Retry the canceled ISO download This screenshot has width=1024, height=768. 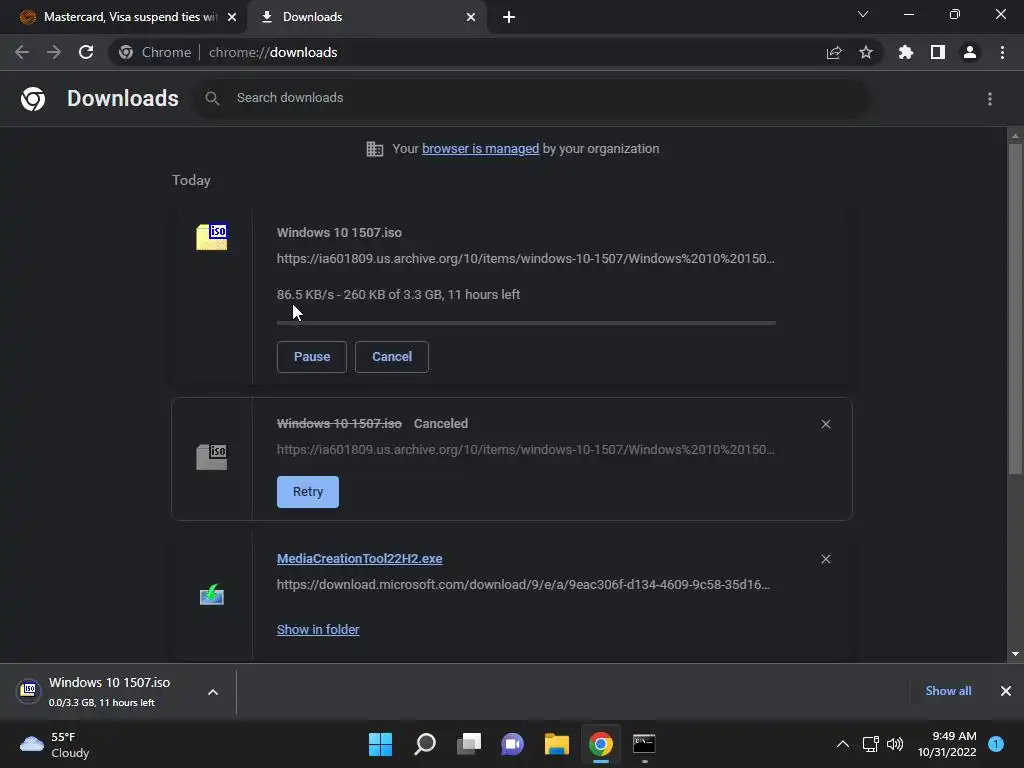tap(308, 492)
